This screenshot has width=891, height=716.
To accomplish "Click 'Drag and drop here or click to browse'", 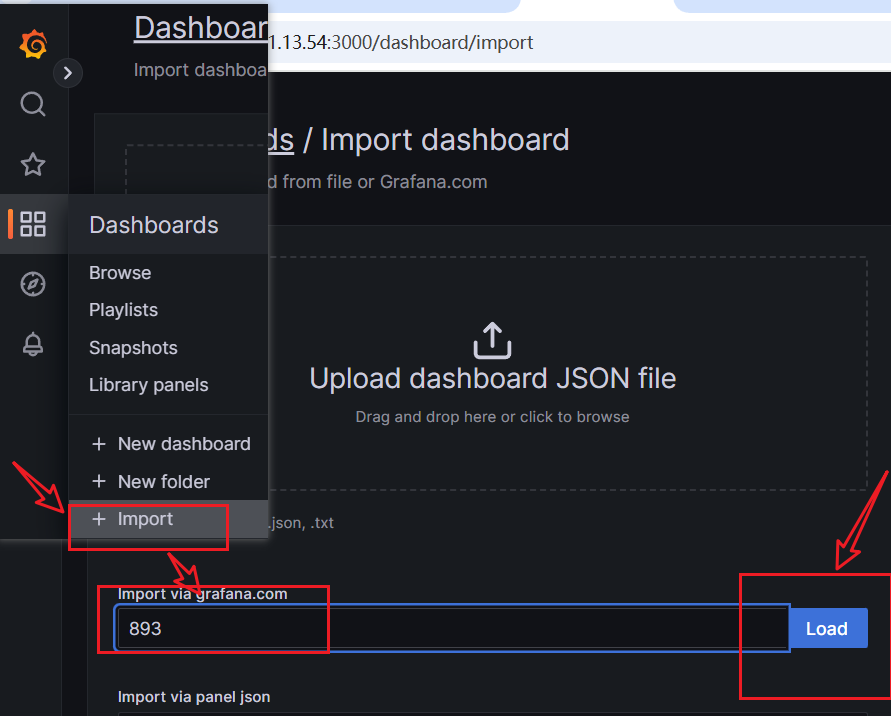I will pyautogui.click(x=492, y=417).
